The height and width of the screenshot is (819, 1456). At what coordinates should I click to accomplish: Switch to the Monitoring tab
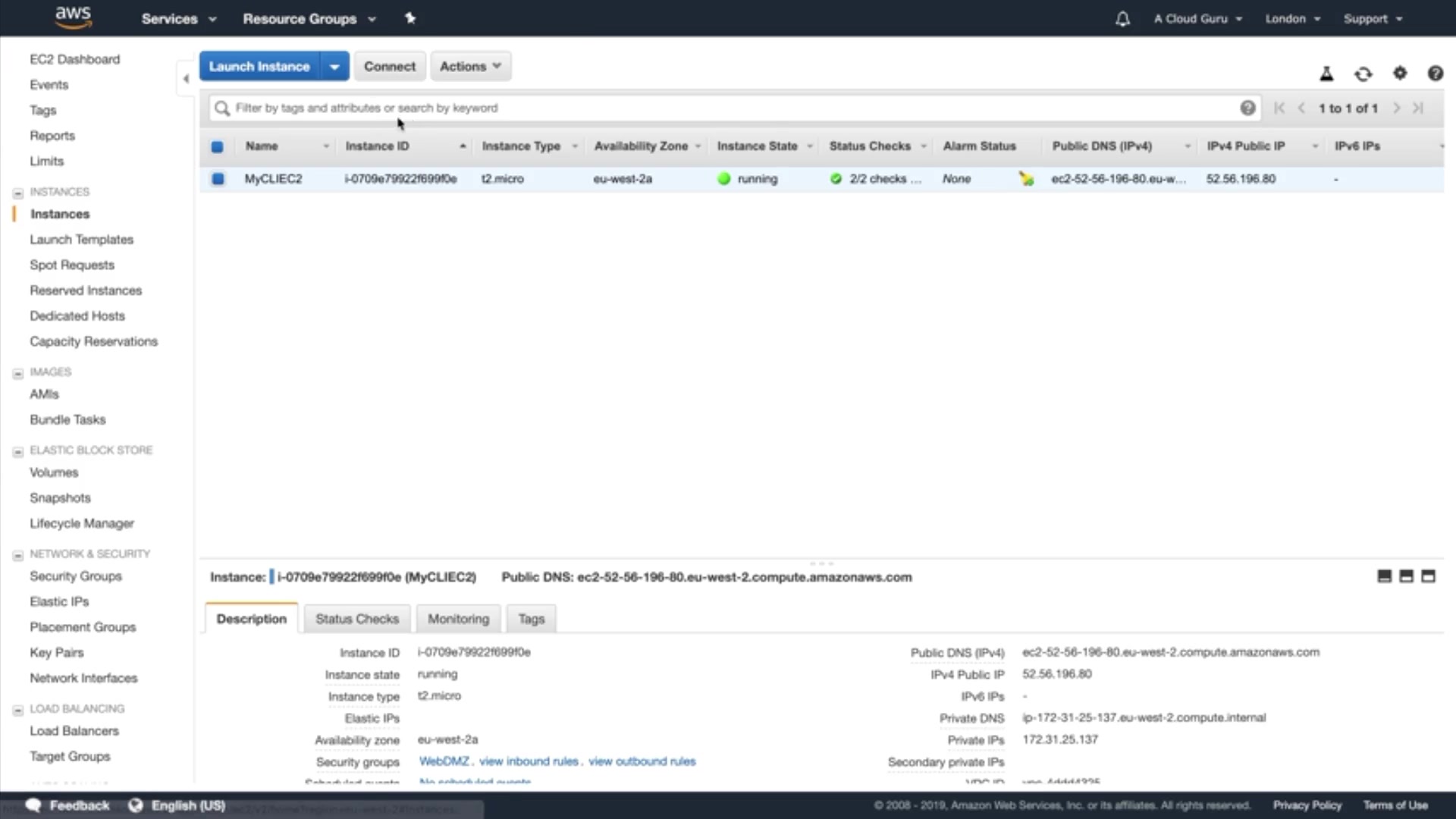[458, 619]
